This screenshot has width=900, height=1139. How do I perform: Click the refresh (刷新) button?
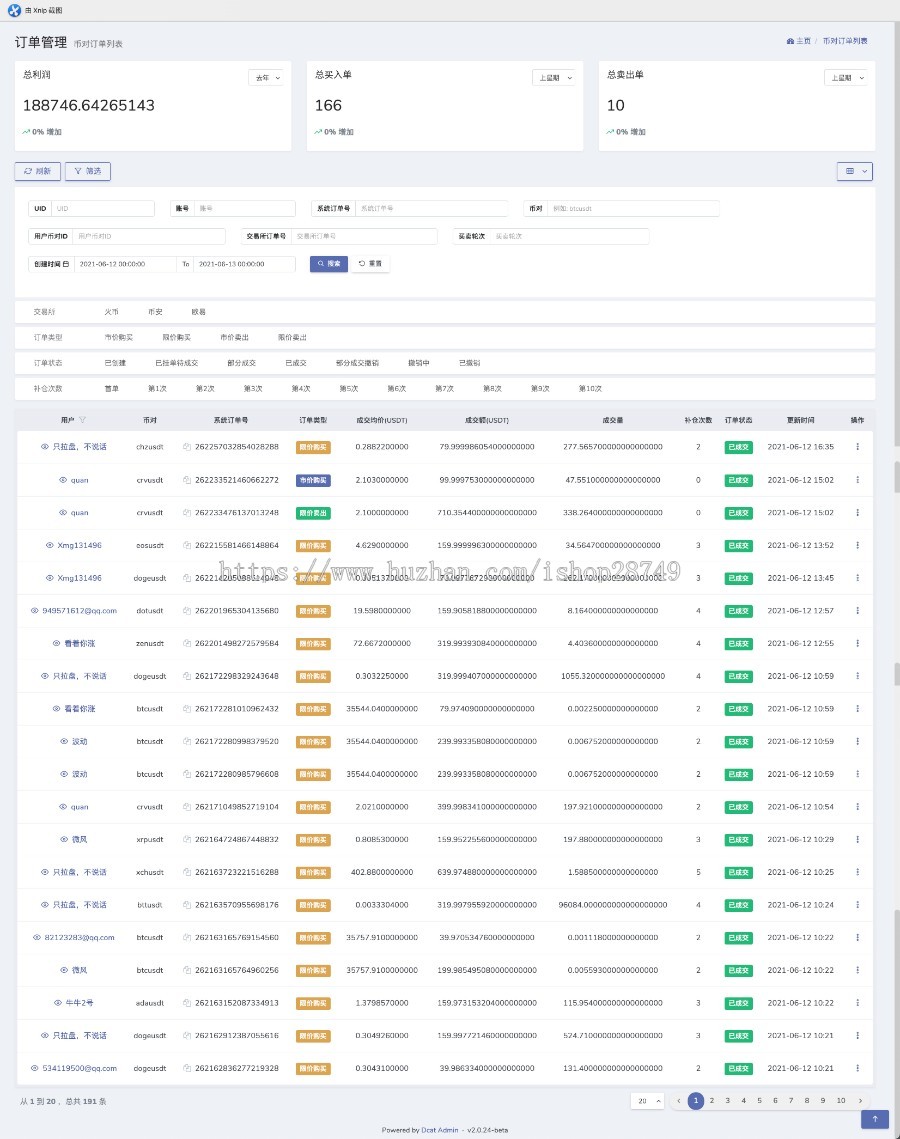38,171
